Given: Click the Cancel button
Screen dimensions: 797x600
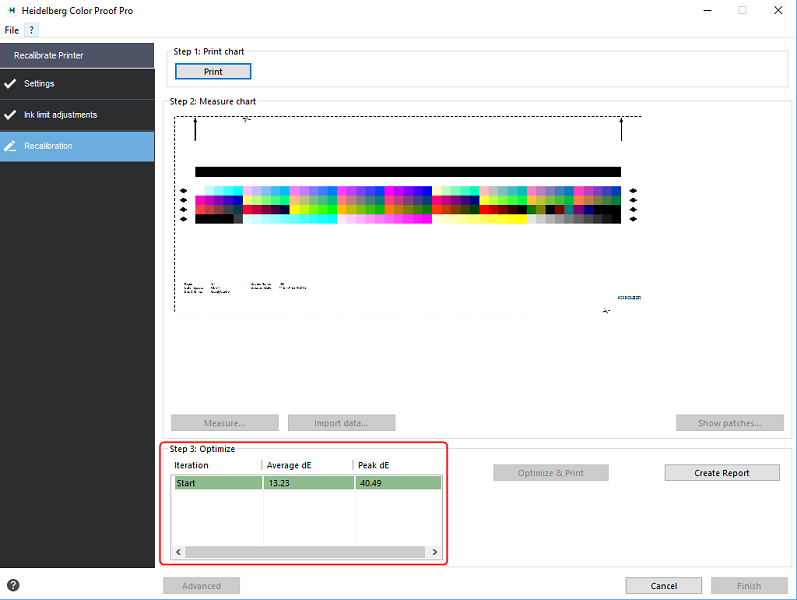Looking at the screenshot, I should click(663, 586).
